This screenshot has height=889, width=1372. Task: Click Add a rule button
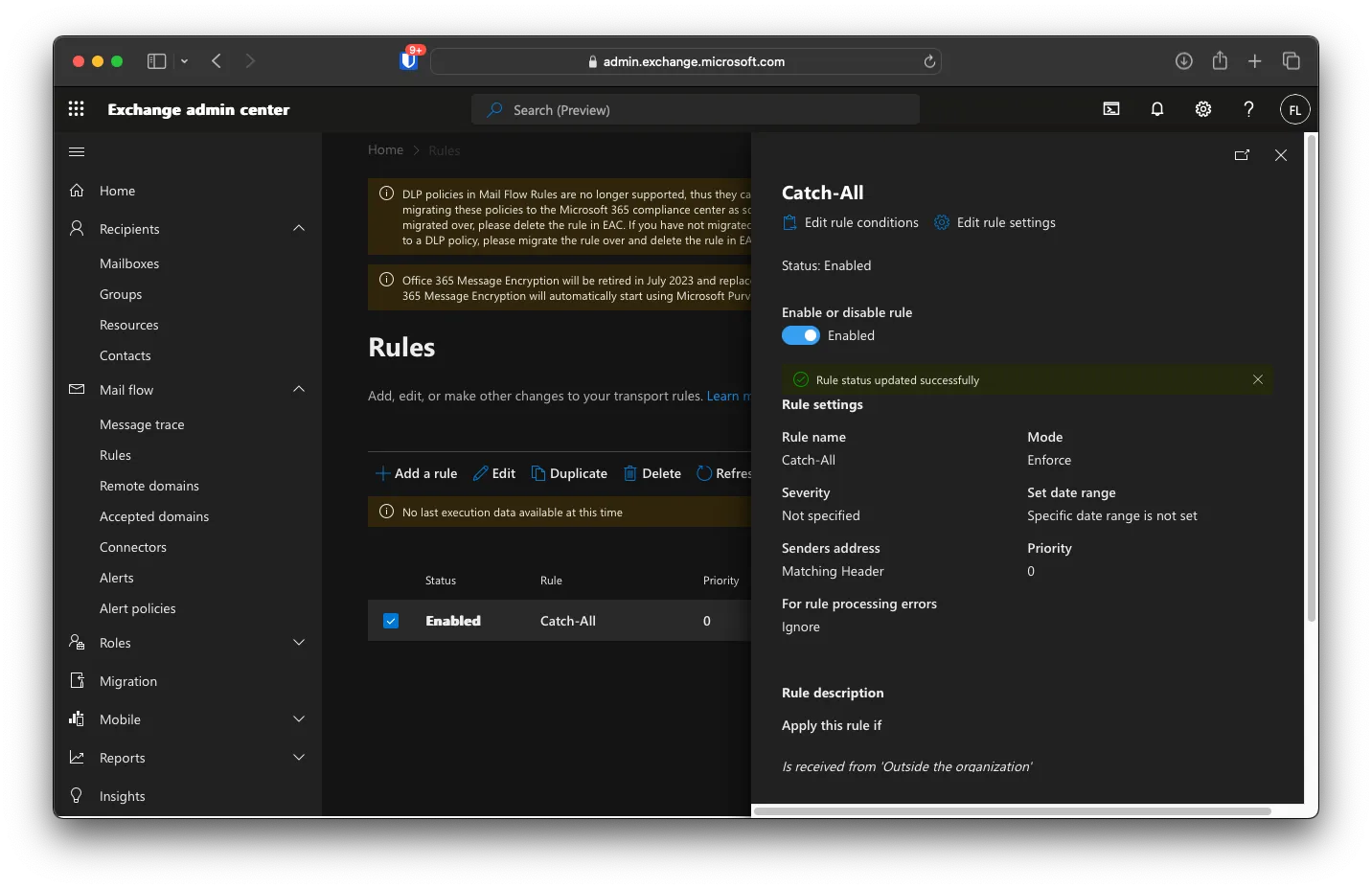pyautogui.click(x=416, y=473)
